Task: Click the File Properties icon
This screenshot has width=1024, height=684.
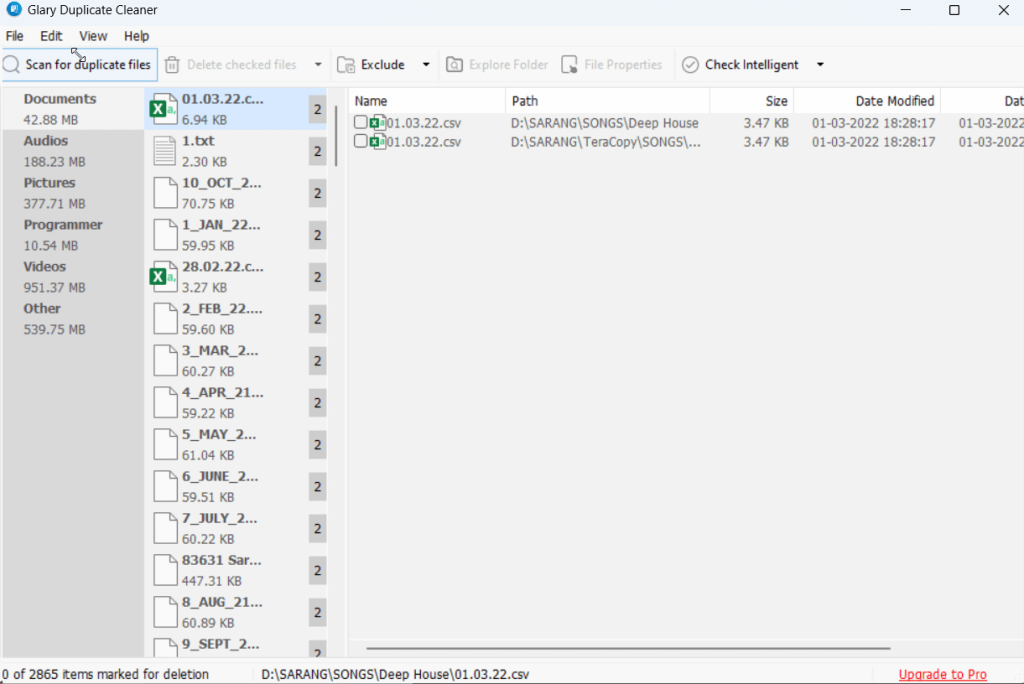Action: (x=569, y=65)
